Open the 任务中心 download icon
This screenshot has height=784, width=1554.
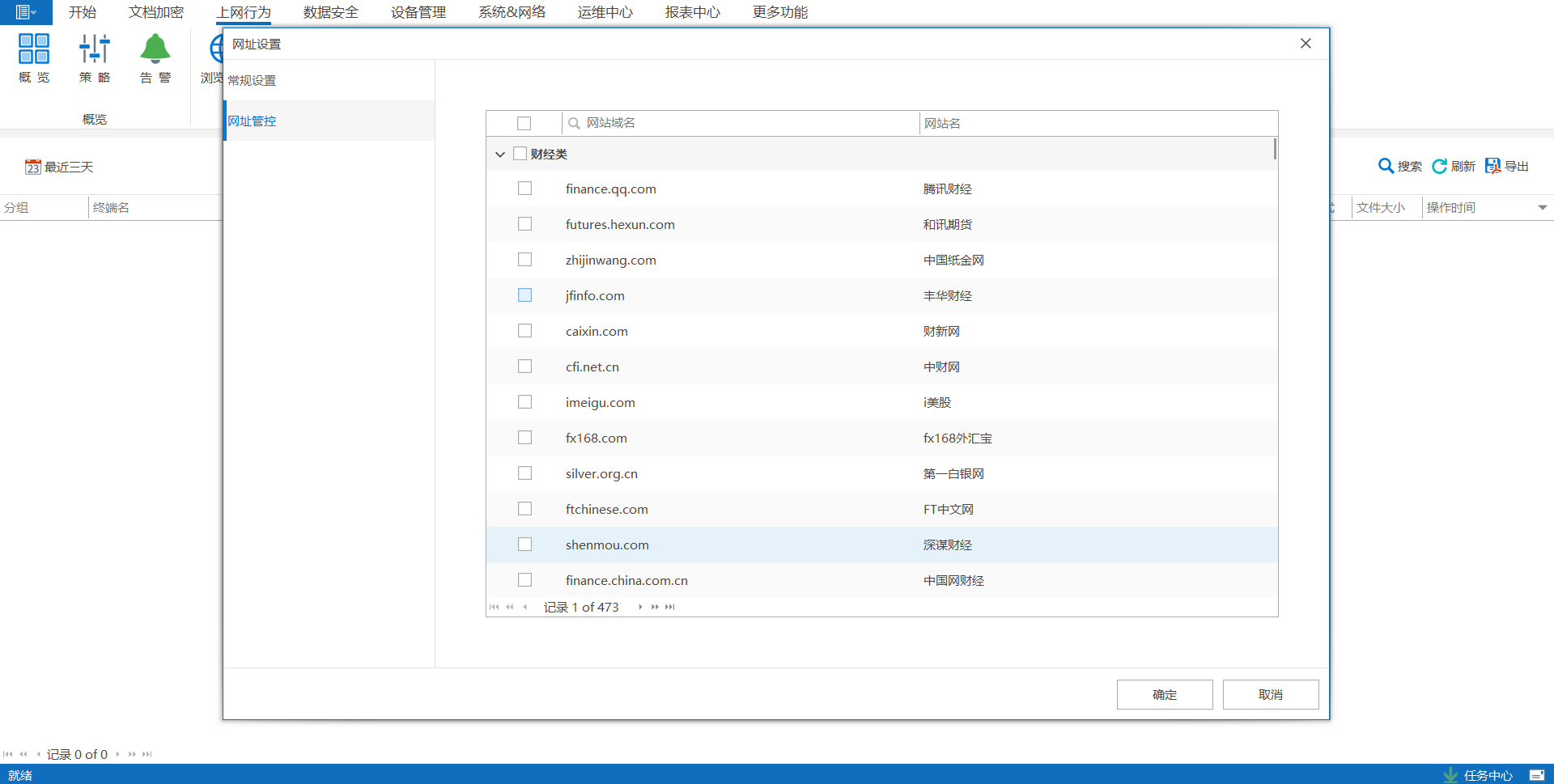1450,774
